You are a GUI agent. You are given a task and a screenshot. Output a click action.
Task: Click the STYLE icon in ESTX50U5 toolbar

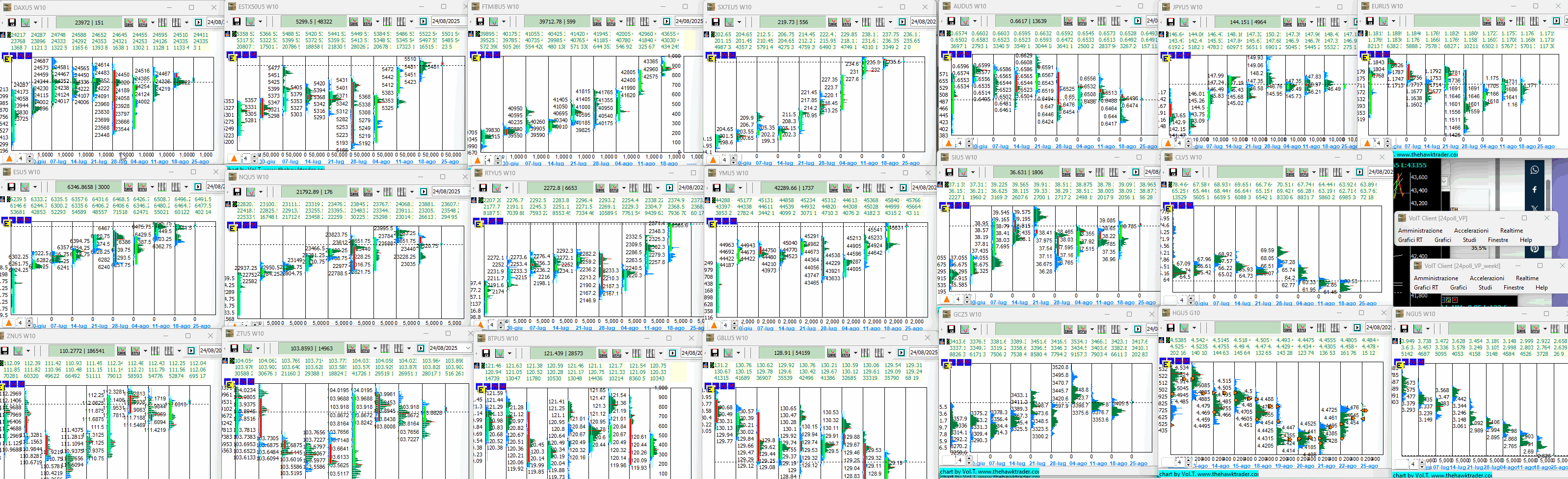(x=368, y=22)
